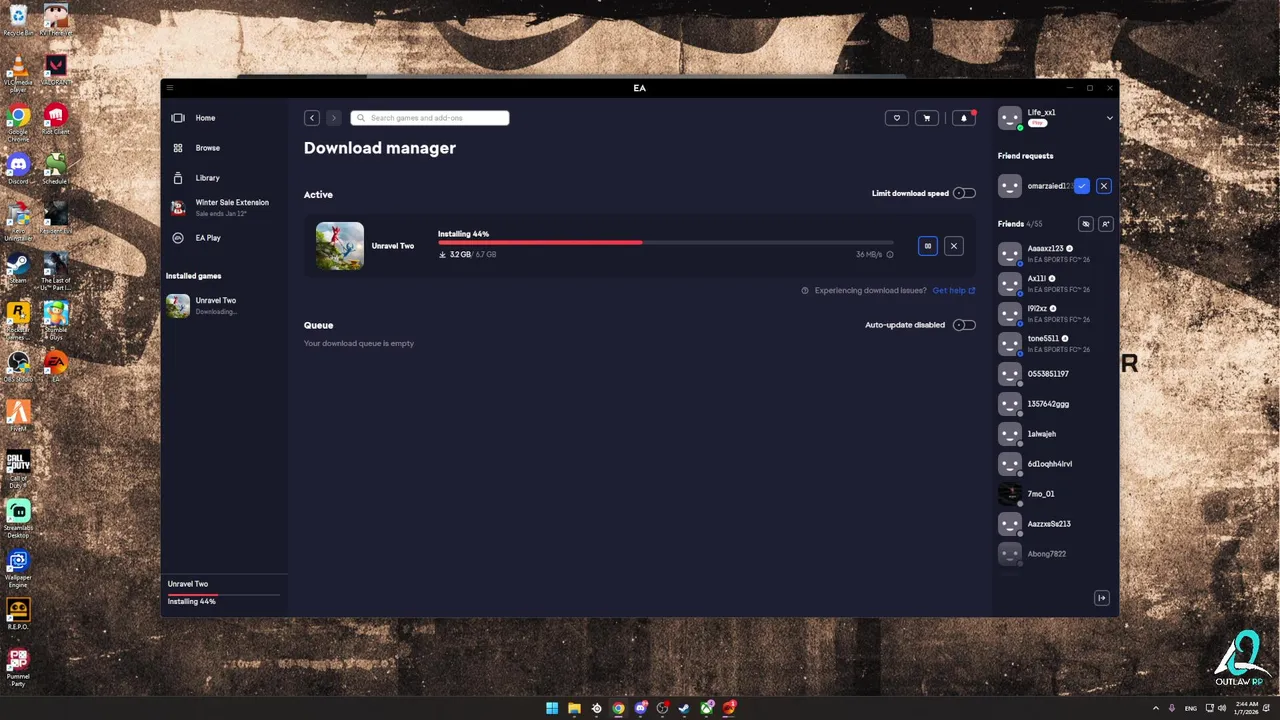Open Pummel Party desktop shortcut
Screen dimensions: 1280x720
18,667
